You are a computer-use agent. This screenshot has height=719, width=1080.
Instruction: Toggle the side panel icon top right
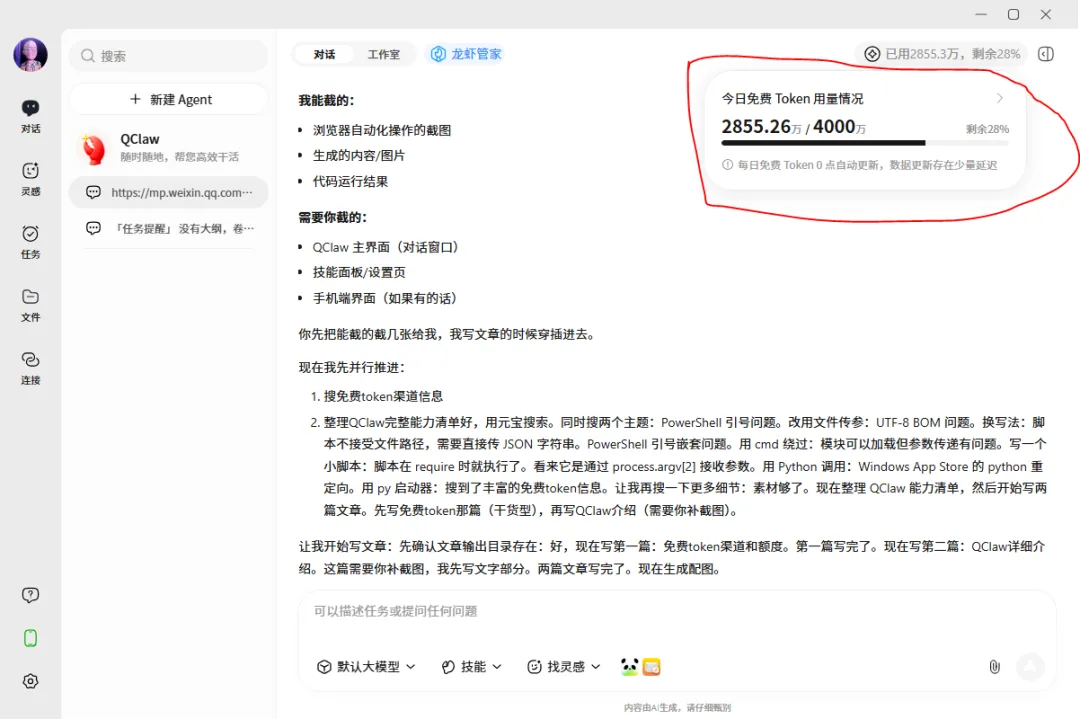pyautogui.click(x=1046, y=54)
